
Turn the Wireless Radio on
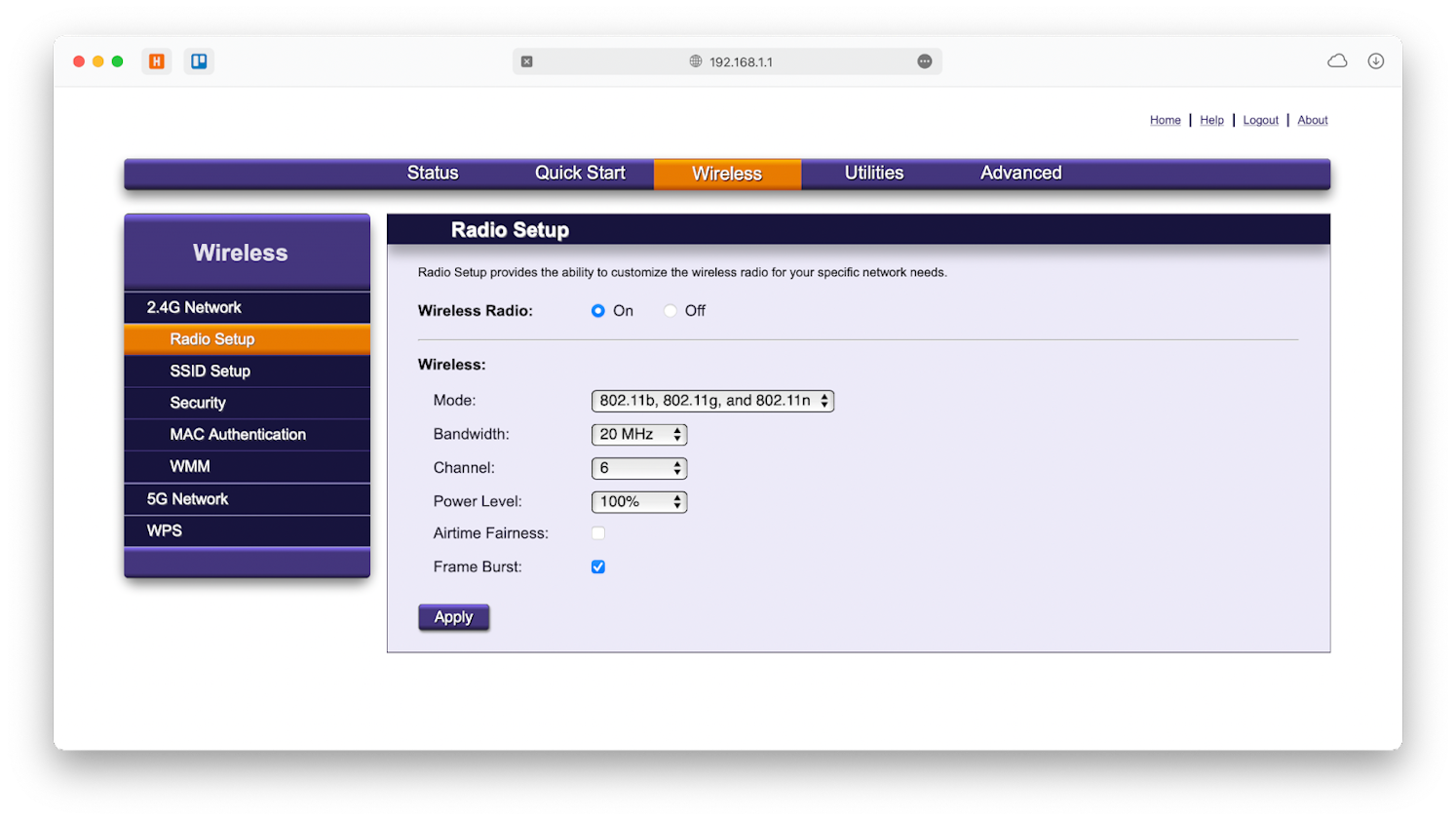(597, 310)
